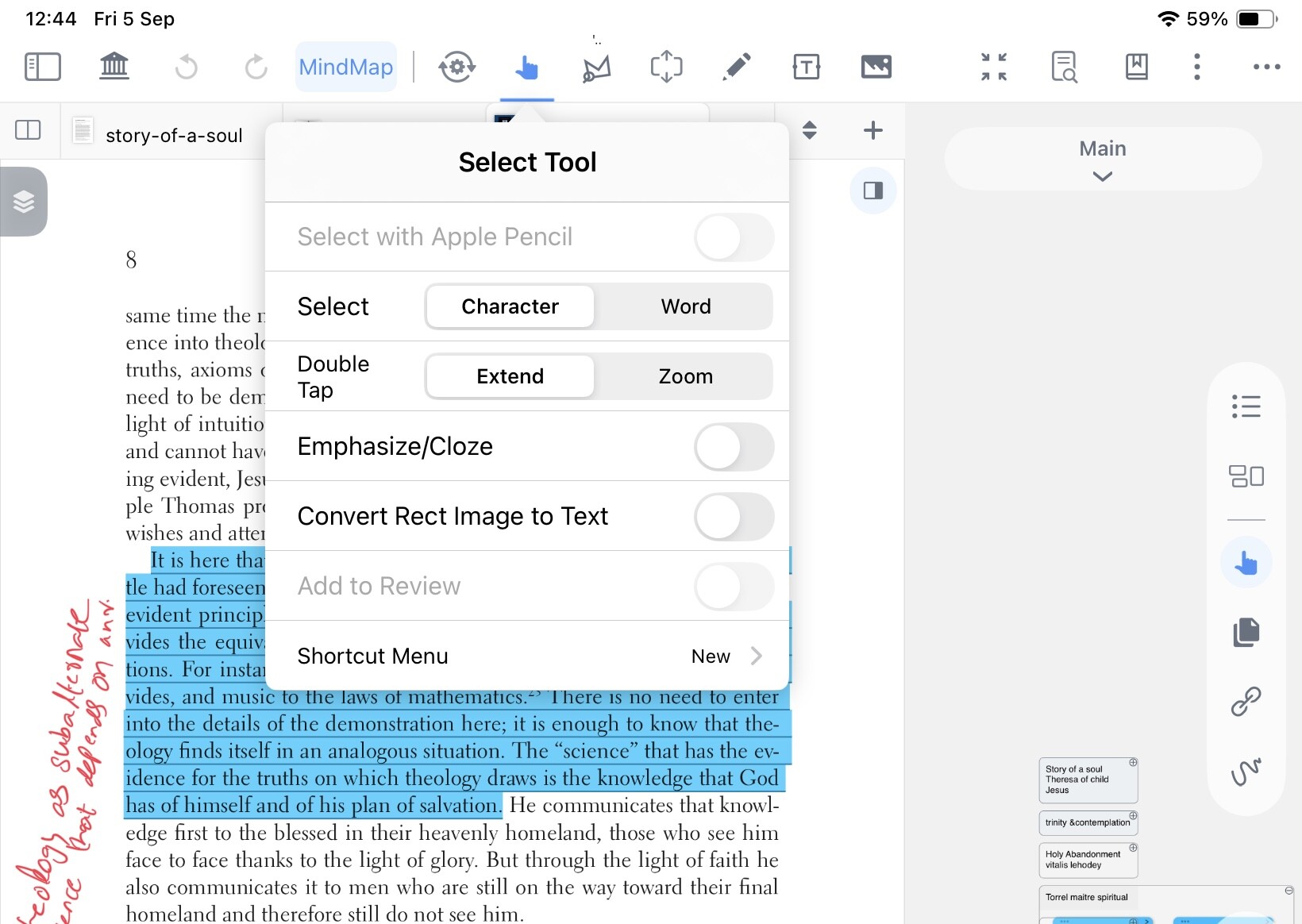Tap the image tool icon
The width and height of the screenshot is (1302, 924).
[876, 67]
